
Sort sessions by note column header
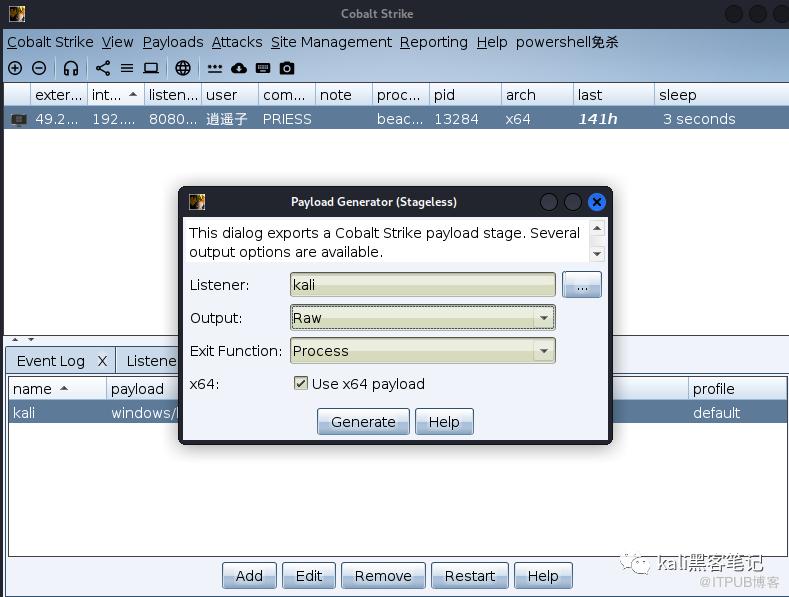click(344, 95)
